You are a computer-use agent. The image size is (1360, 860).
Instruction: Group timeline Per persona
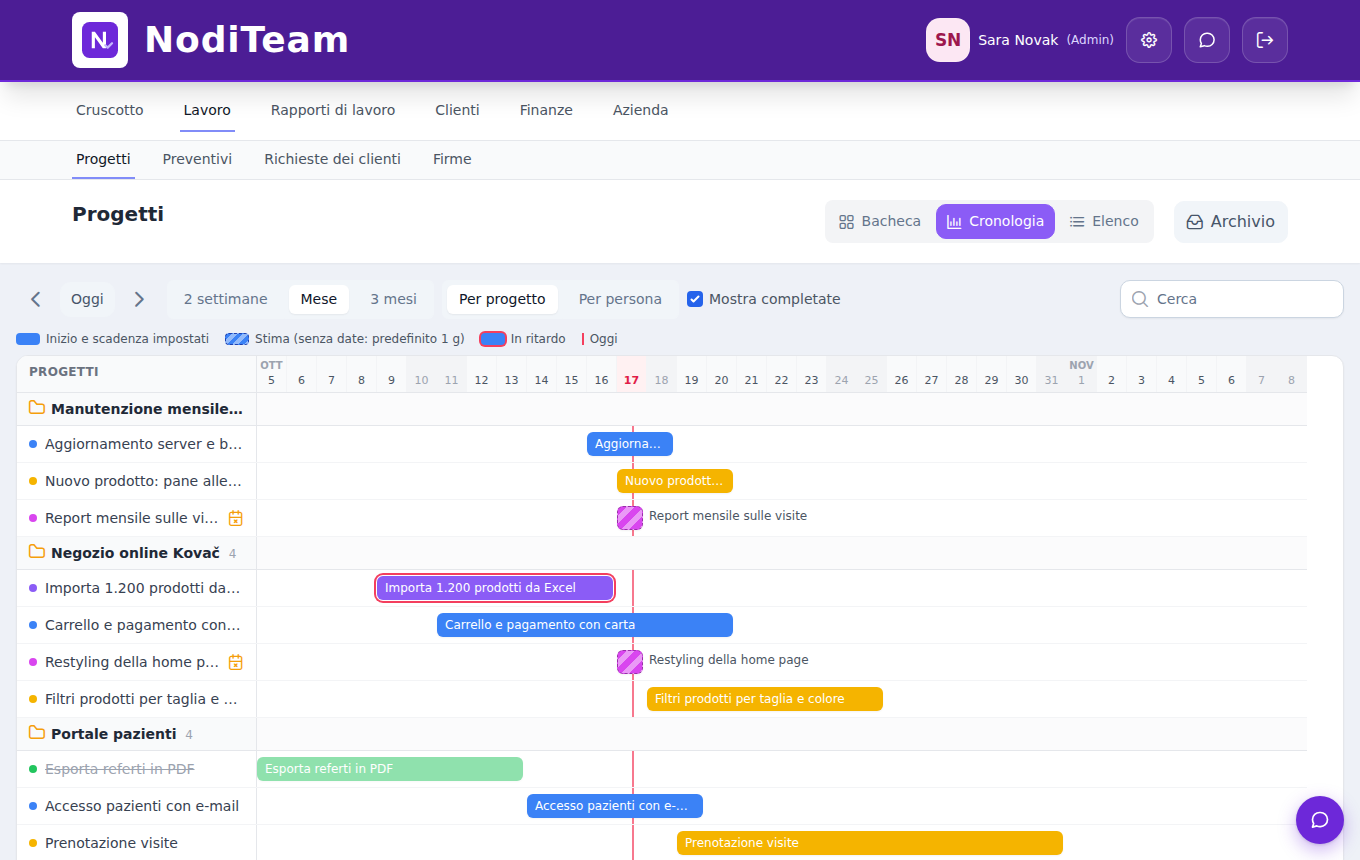pyautogui.click(x=620, y=299)
